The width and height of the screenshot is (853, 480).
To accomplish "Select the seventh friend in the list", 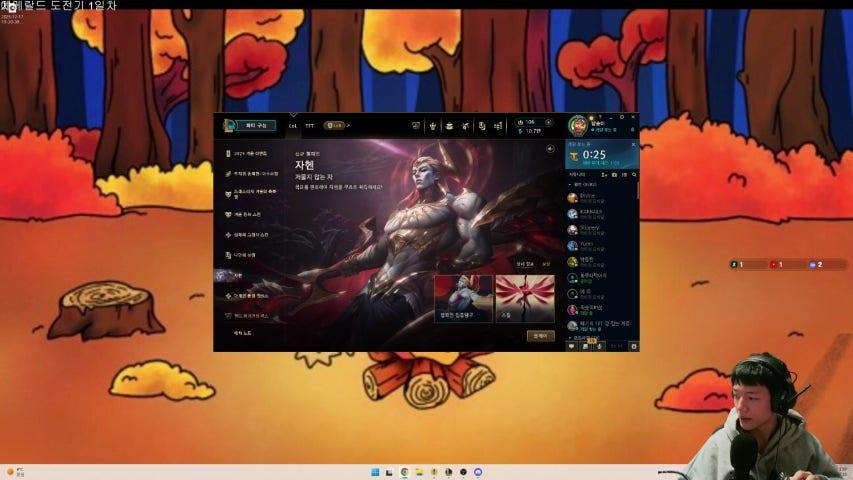I will 601,294.
